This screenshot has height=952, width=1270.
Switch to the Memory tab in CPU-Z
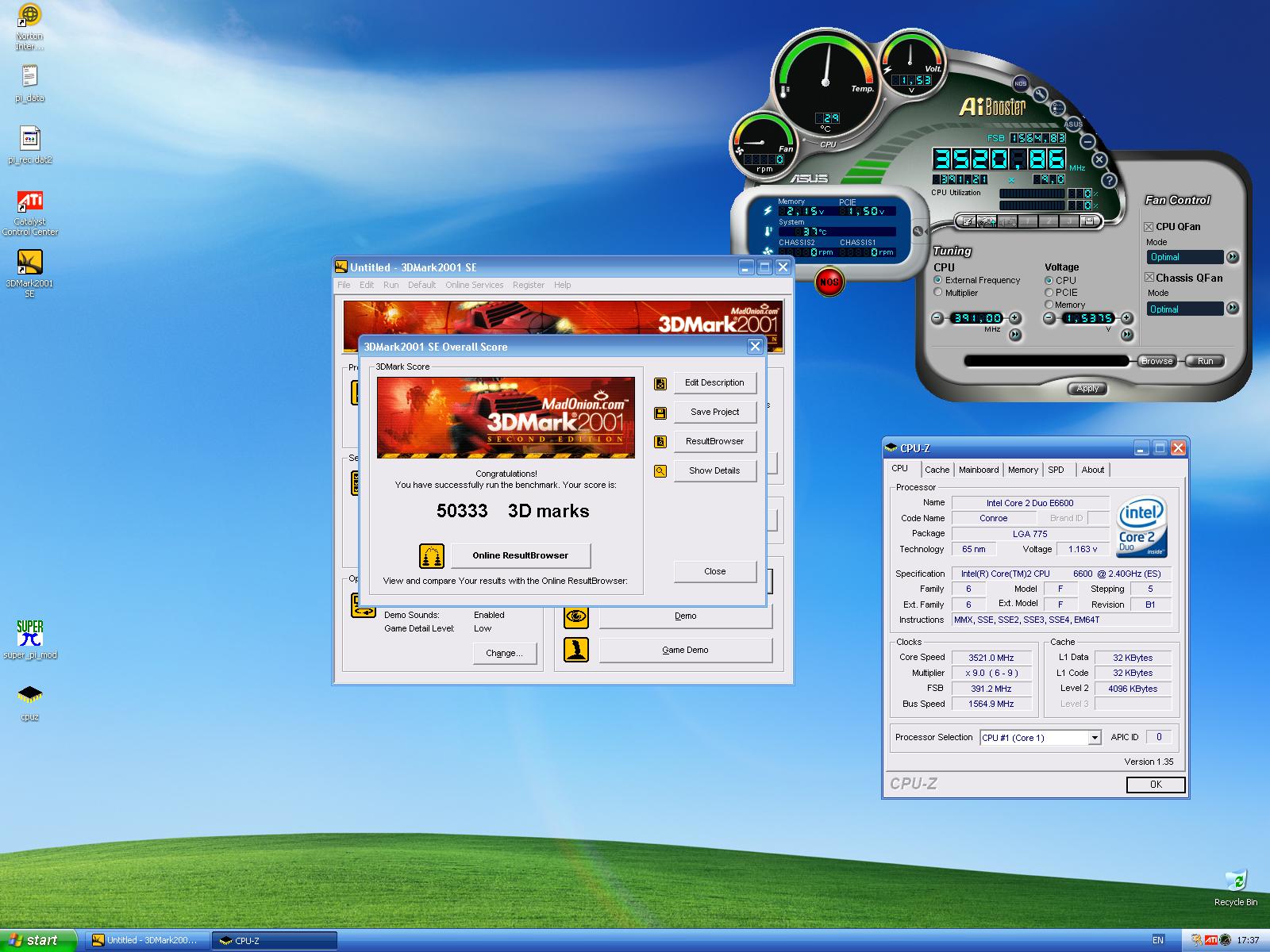(1023, 470)
